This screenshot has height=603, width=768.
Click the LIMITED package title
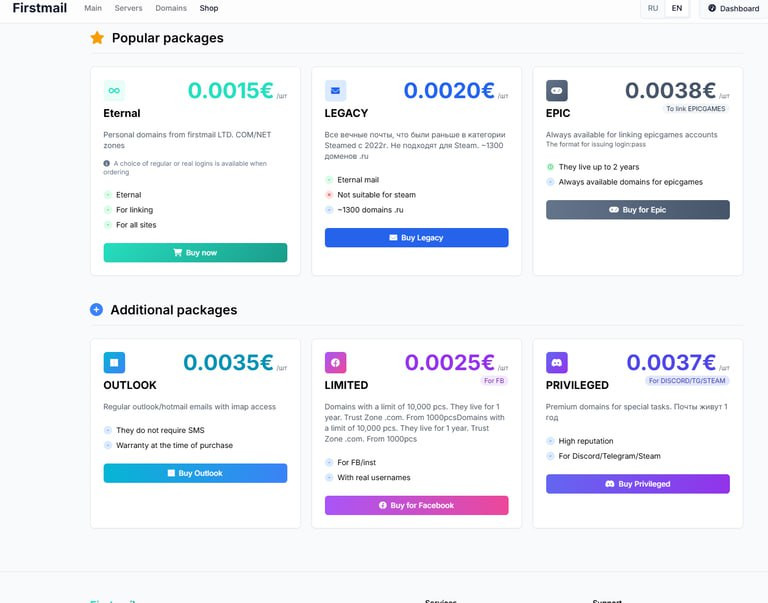[x=346, y=385]
